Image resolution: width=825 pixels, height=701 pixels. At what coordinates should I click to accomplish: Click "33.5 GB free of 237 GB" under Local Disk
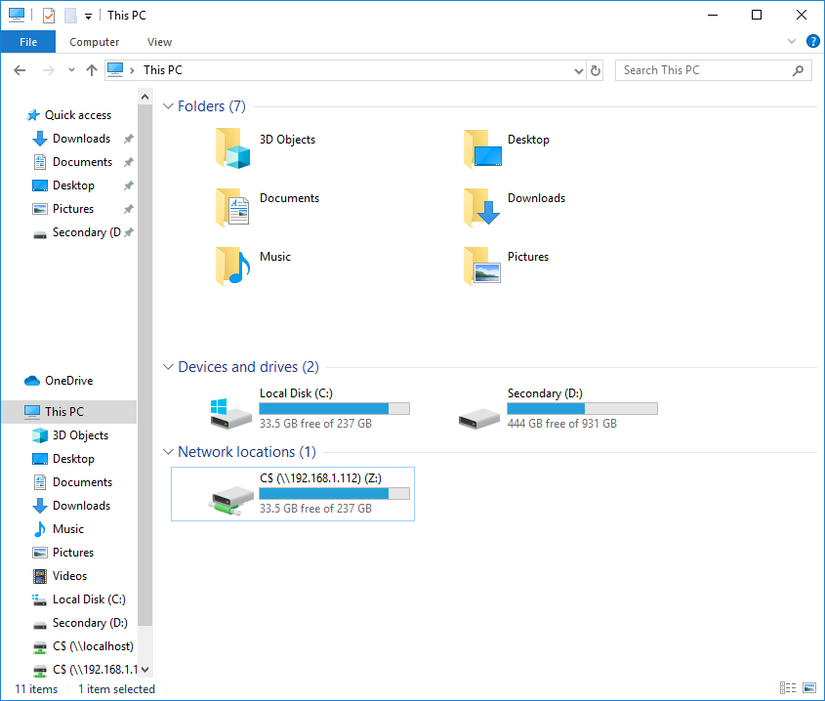(316, 424)
